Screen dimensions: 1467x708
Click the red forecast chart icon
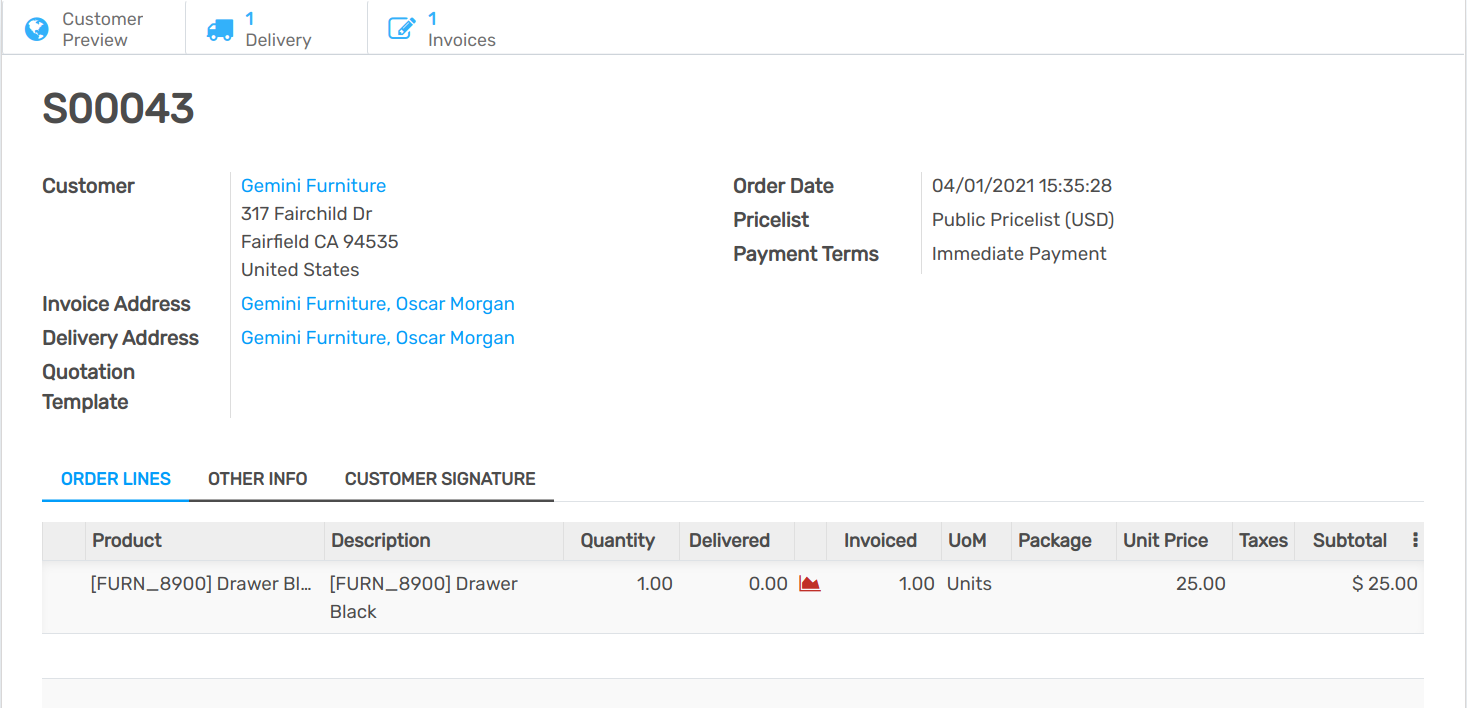tap(810, 584)
